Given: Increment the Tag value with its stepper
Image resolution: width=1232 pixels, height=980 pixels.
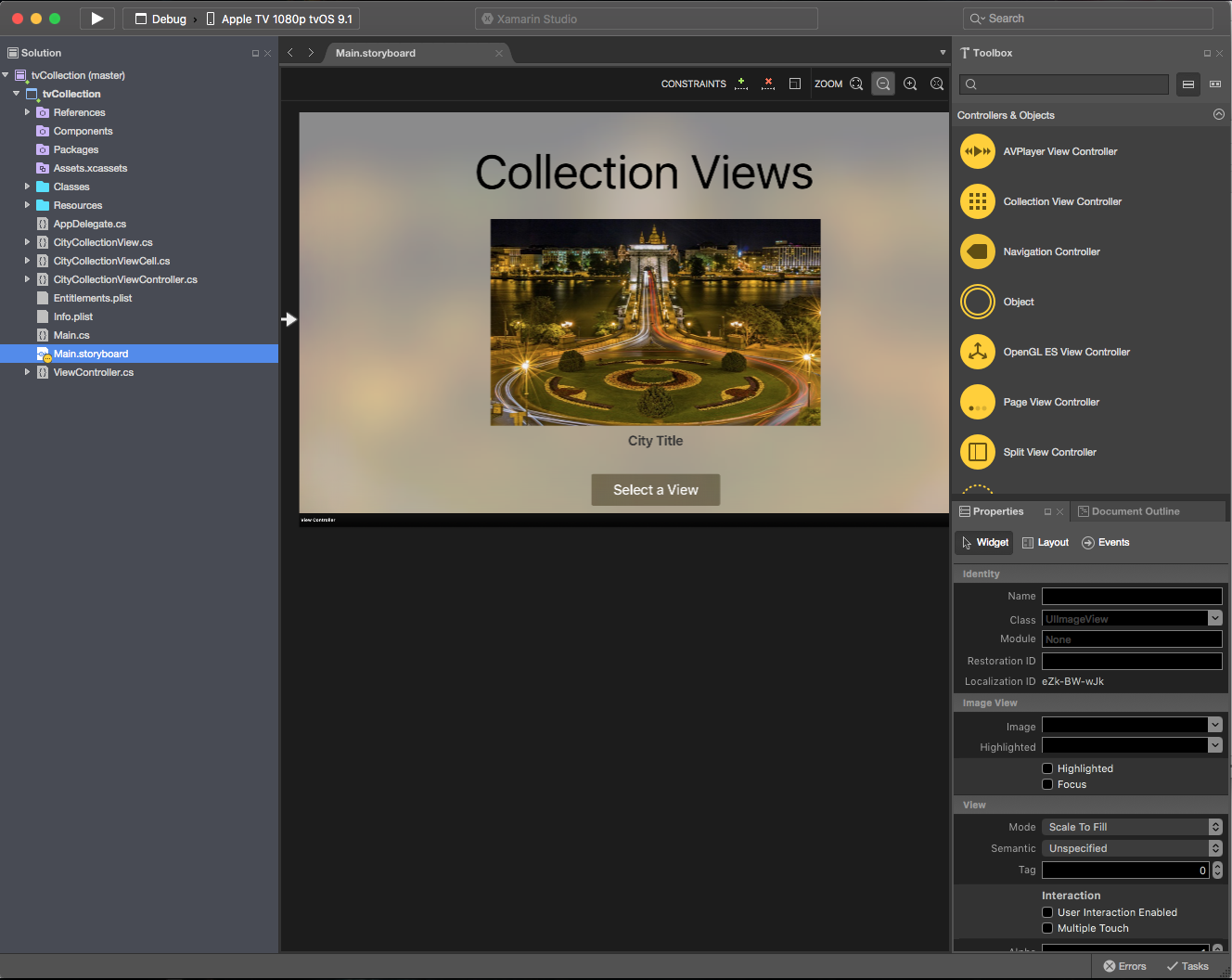Looking at the screenshot, I should coord(1216,866).
